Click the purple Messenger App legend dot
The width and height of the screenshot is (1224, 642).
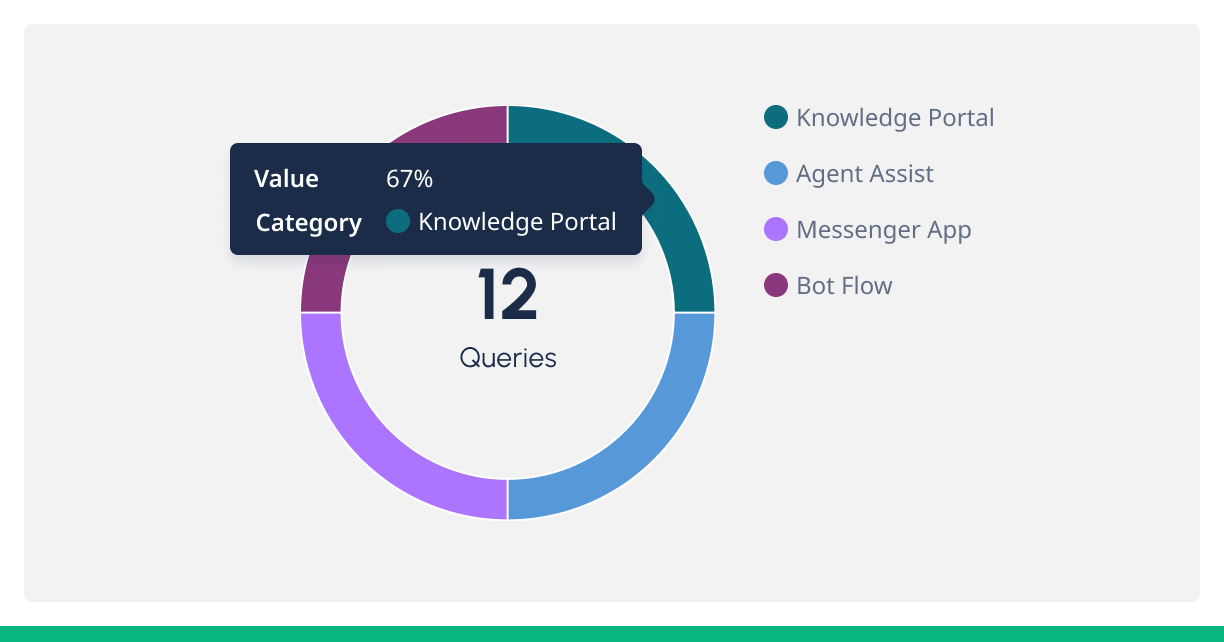776,230
